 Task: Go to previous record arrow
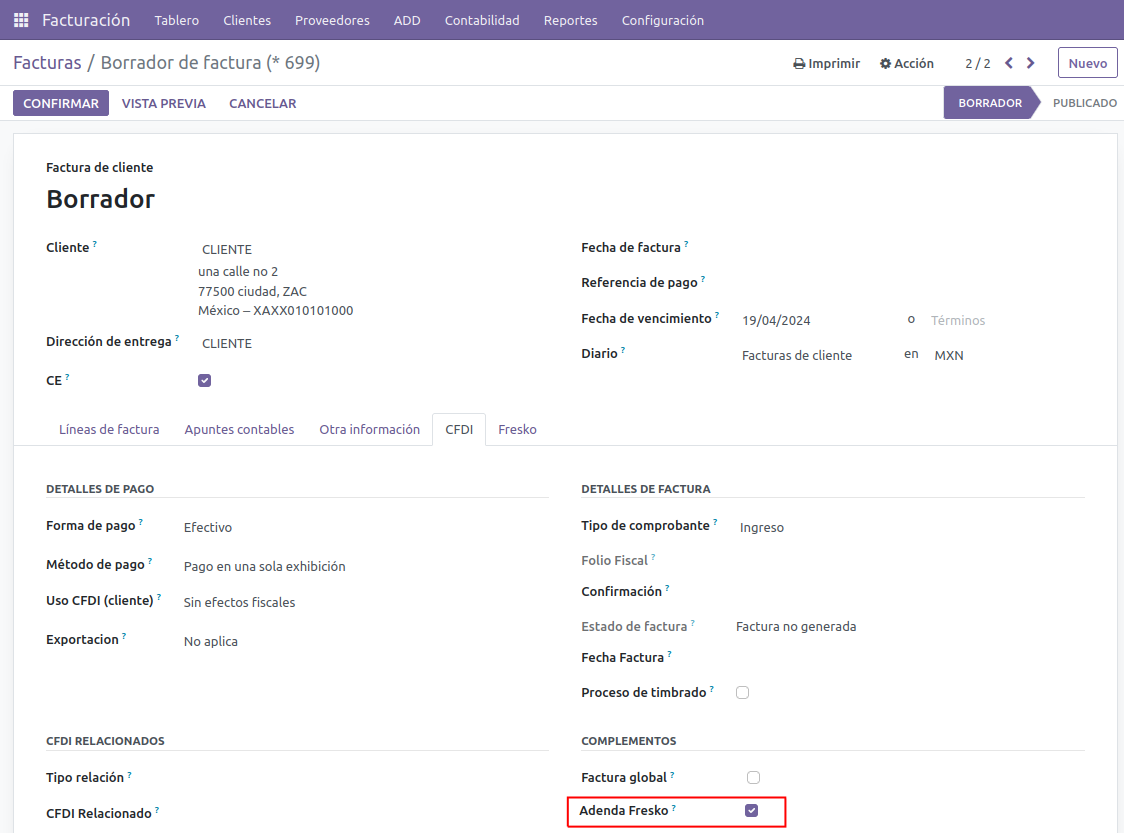[x=1009, y=63]
